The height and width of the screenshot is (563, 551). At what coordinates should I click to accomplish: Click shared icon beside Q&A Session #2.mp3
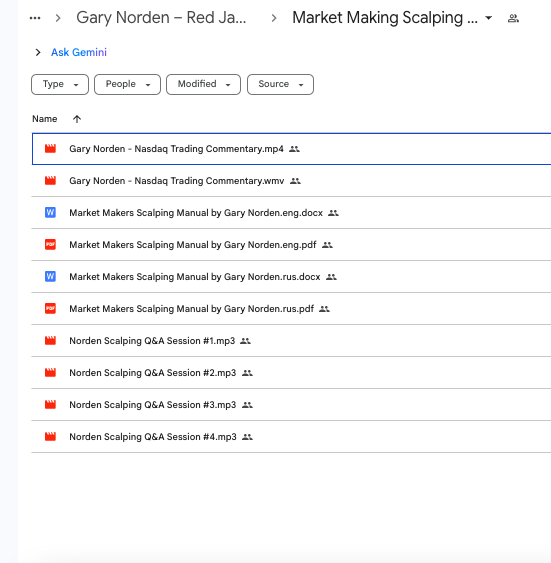coord(247,373)
